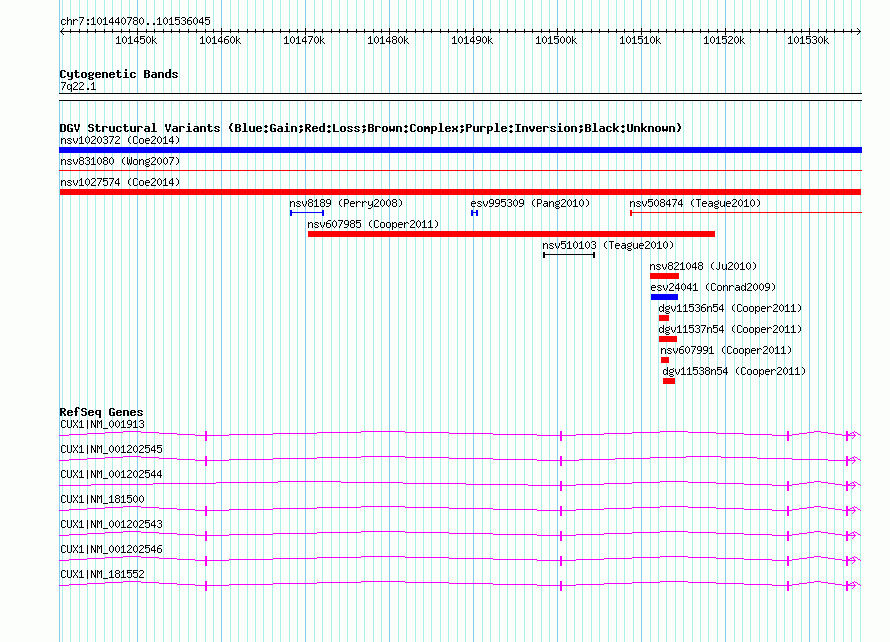The width and height of the screenshot is (890, 642).
Task: Click the chr7:101440780..101536045 coordinate text
Action: coord(135,21)
